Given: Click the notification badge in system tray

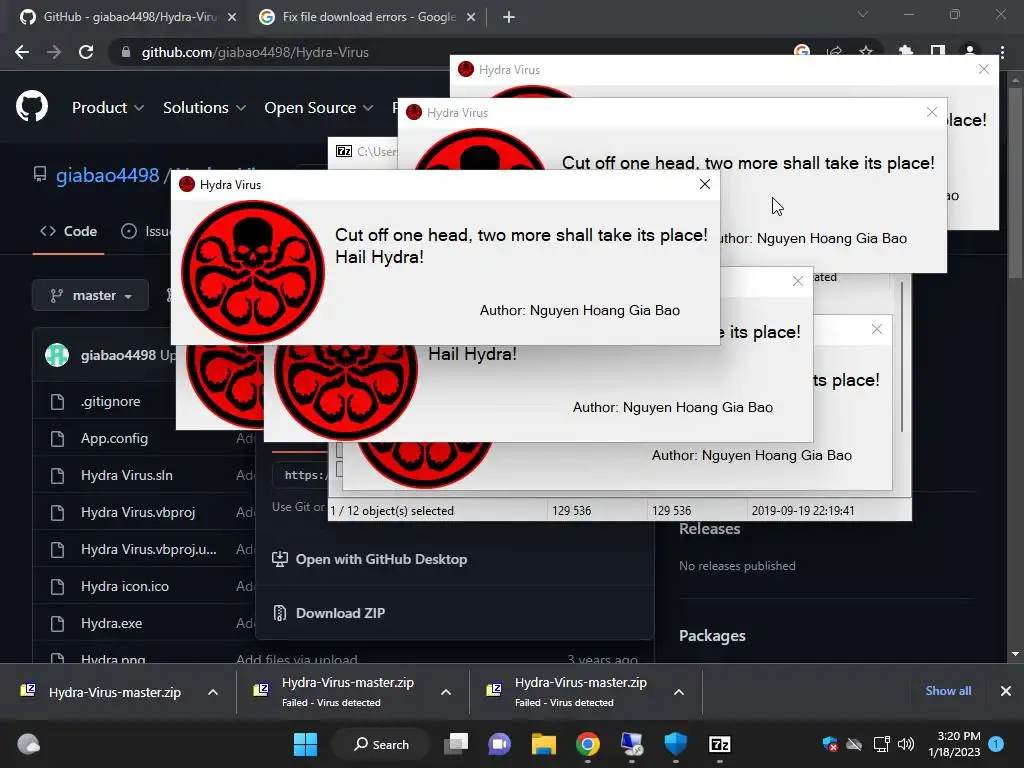Looking at the screenshot, I should click(x=996, y=744).
